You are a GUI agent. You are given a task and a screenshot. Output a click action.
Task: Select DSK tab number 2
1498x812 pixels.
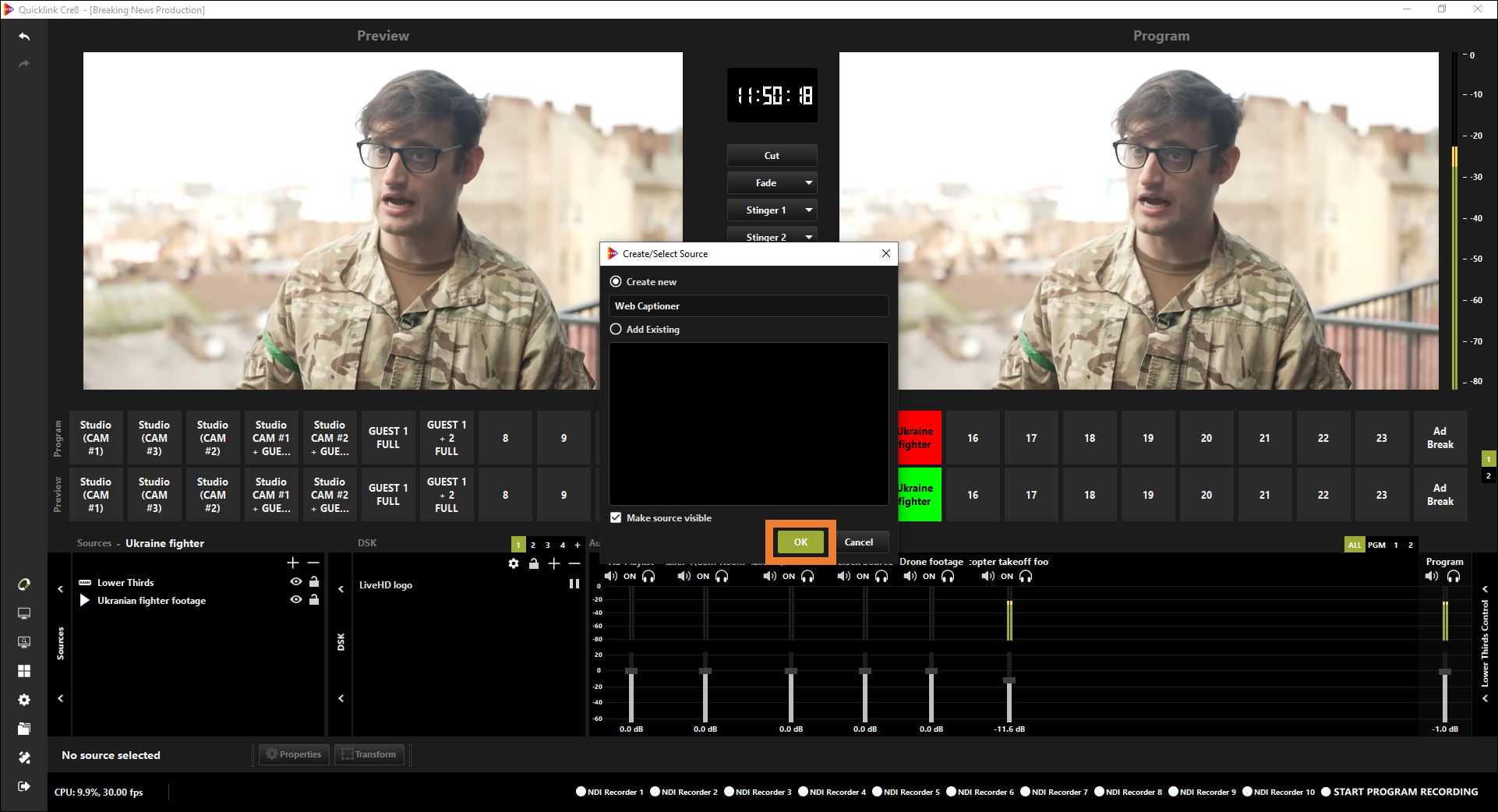coord(533,545)
